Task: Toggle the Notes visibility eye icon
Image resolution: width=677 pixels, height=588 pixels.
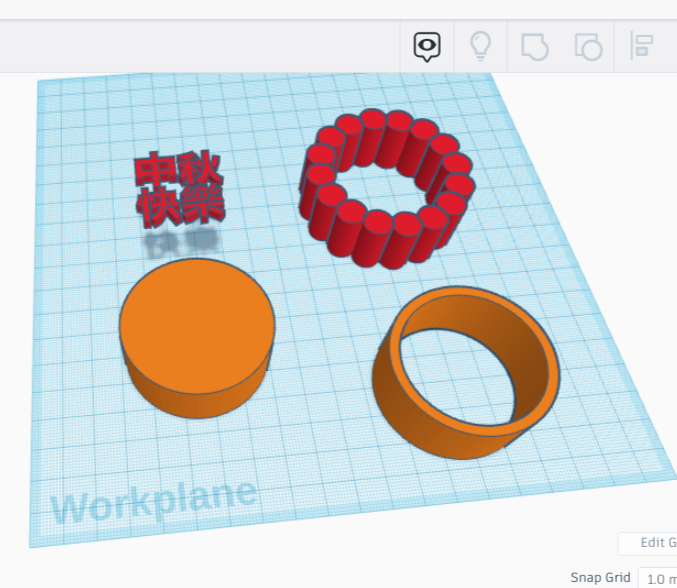Action: (427, 46)
